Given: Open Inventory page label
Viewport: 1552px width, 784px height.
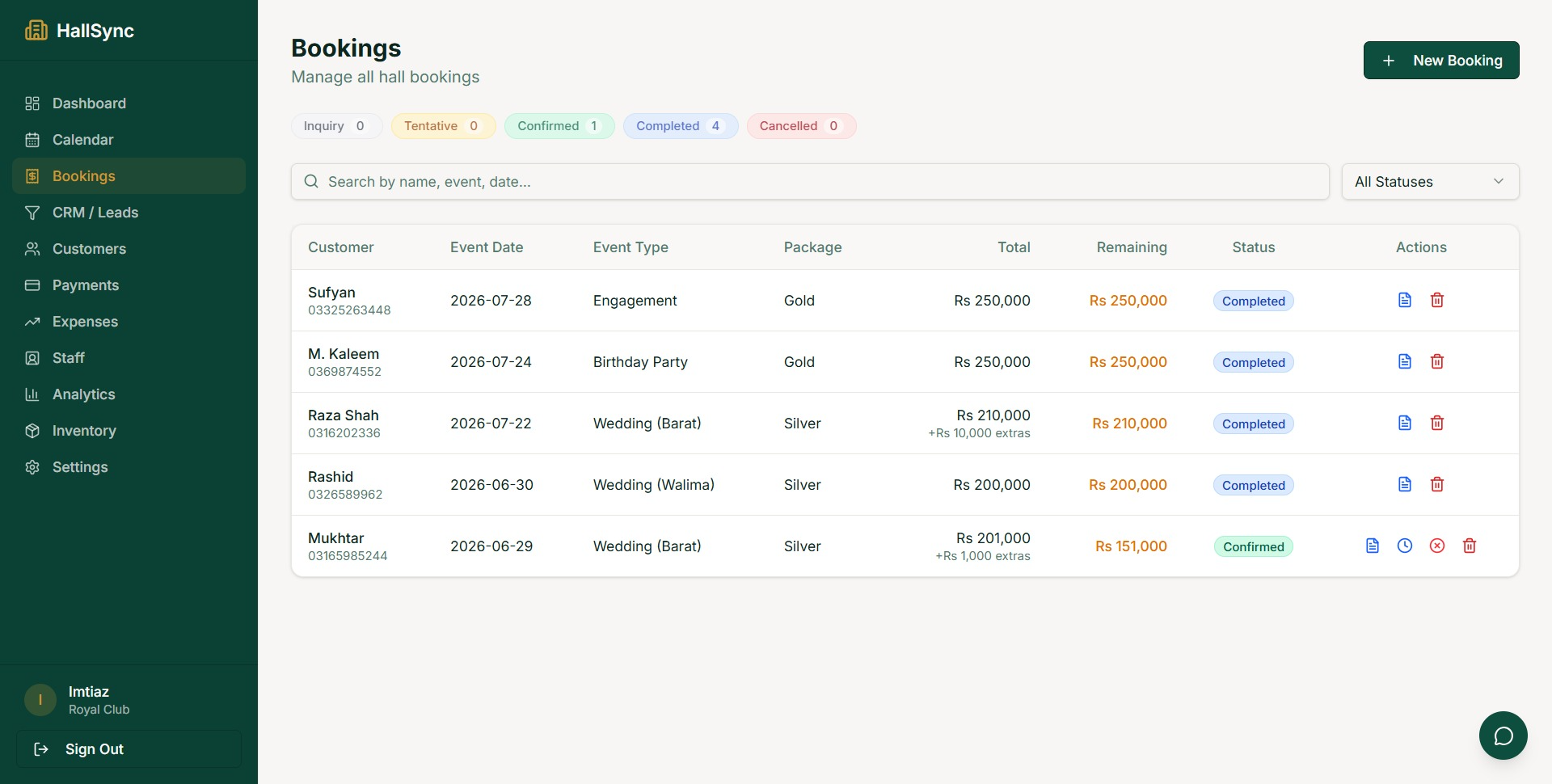Looking at the screenshot, I should pos(84,431).
